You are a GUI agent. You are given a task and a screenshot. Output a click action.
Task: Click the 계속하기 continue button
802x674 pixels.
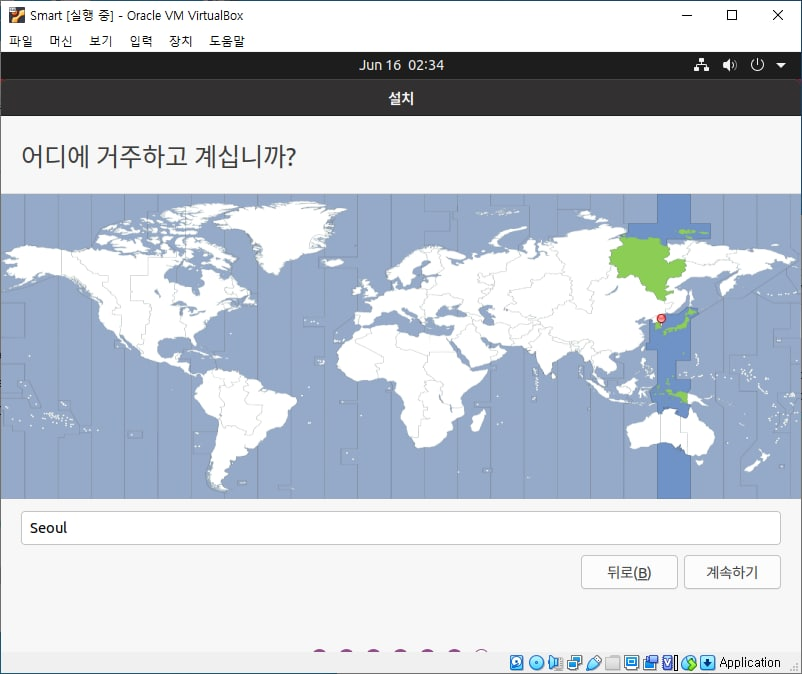tap(732, 572)
